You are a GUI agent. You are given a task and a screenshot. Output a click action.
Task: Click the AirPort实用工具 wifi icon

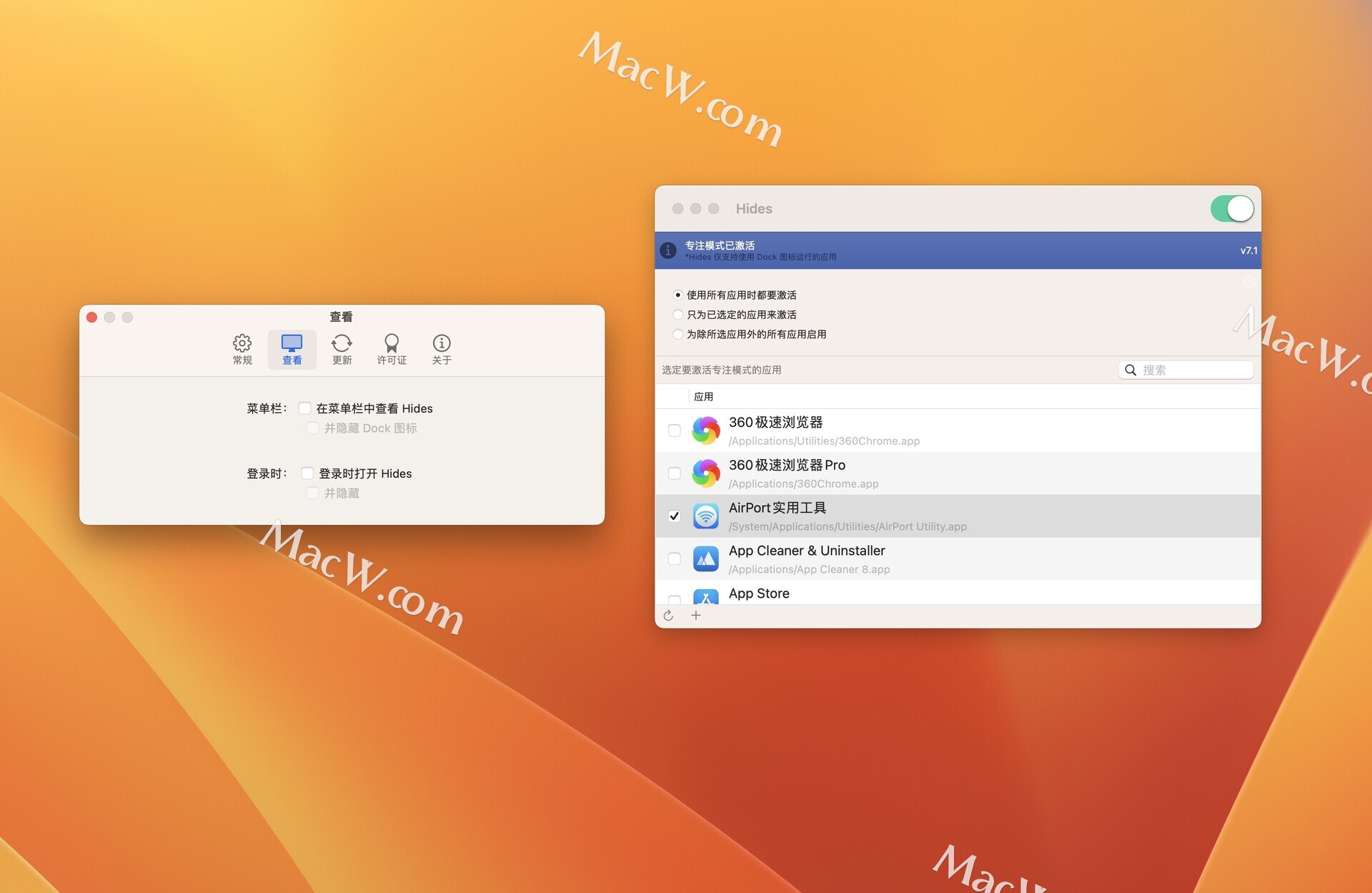(706, 516)
